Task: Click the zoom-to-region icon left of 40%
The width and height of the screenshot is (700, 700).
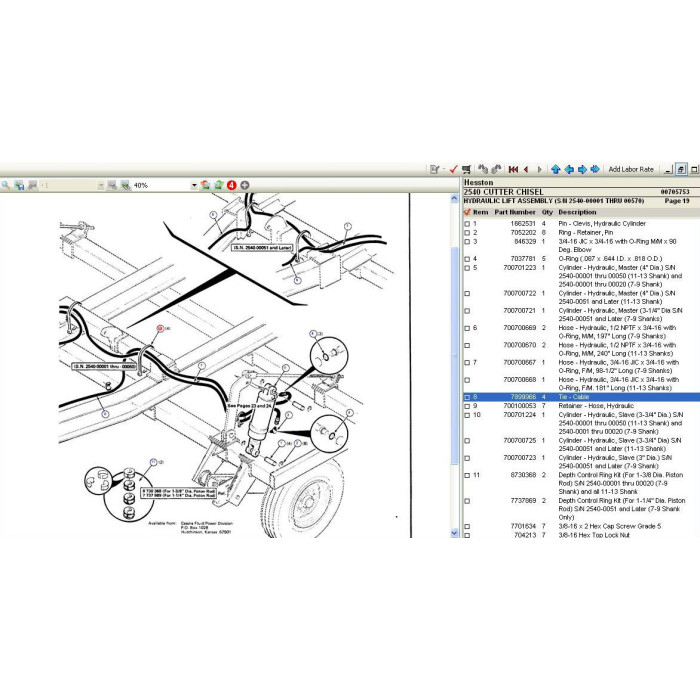Action: click(x=112, y=185)
